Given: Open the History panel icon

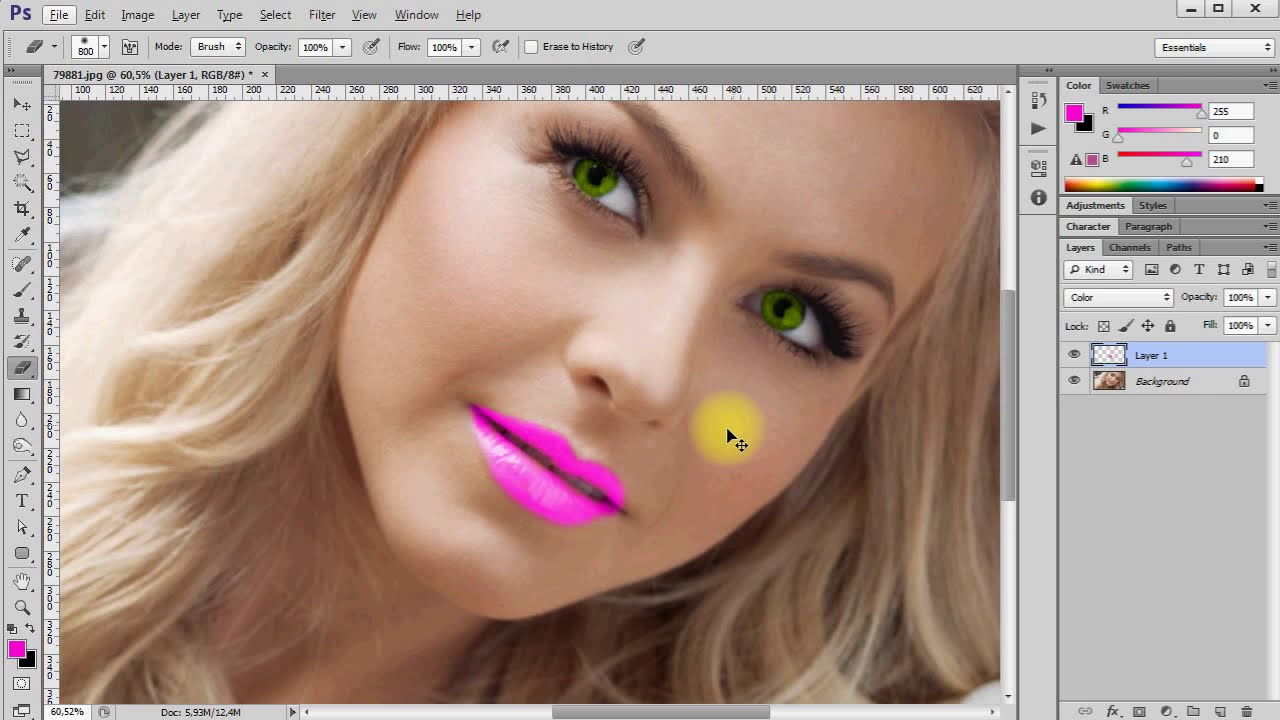Looking at the screenshot, I should (x=1038, y=100).
